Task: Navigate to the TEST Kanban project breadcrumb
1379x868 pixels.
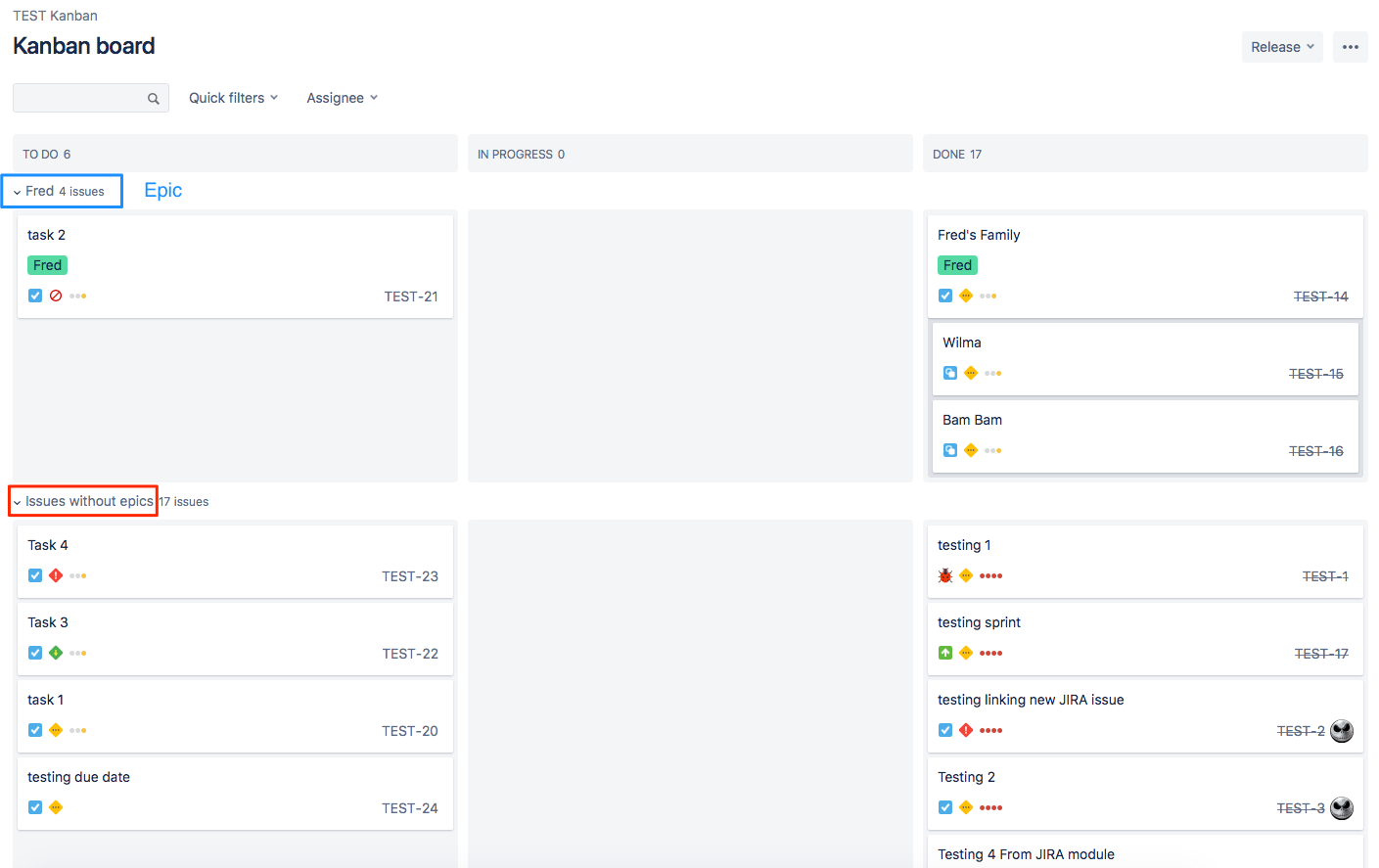Action: click(x=55, y=15)
